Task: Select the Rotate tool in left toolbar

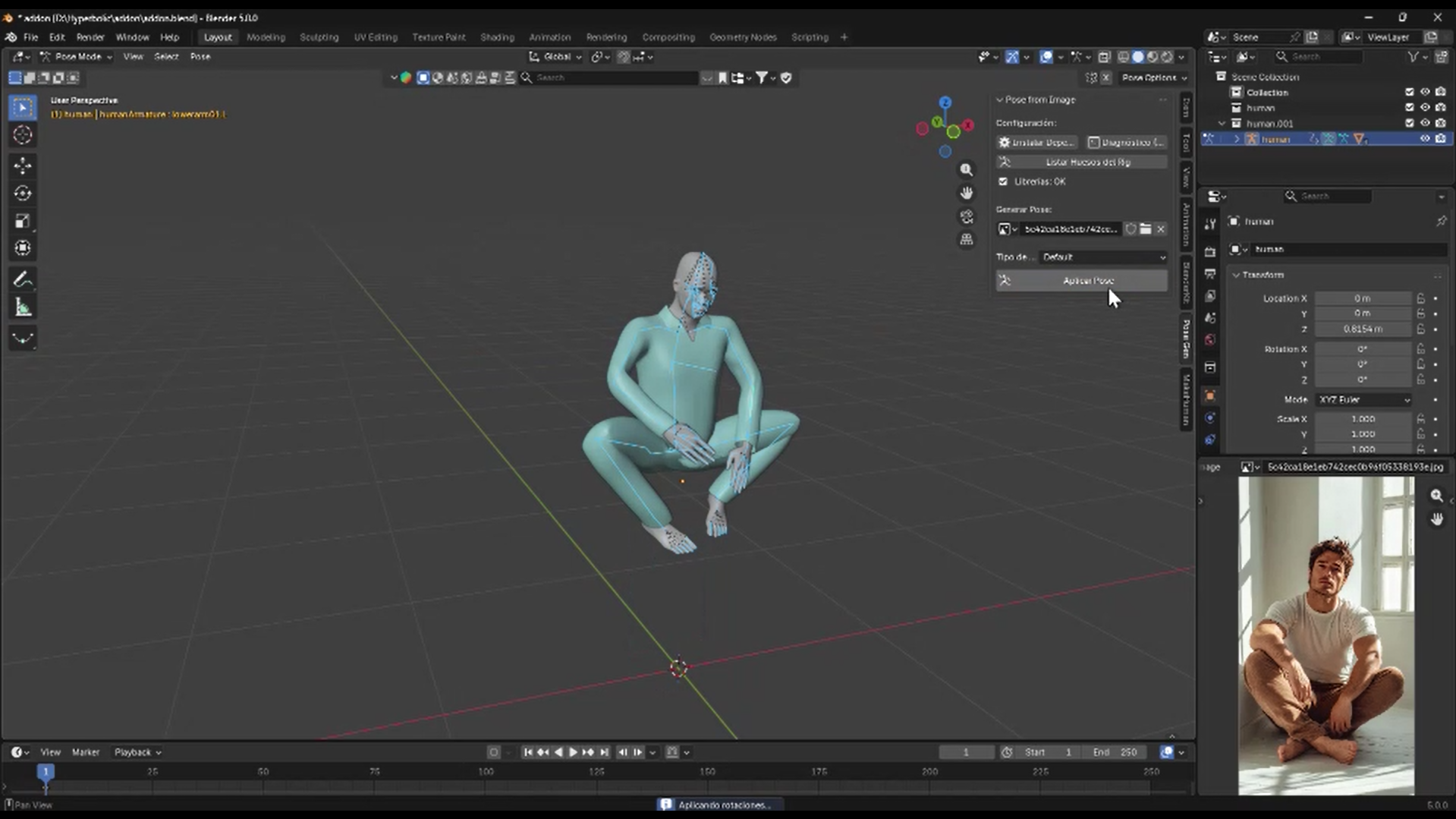Action: 23,194
